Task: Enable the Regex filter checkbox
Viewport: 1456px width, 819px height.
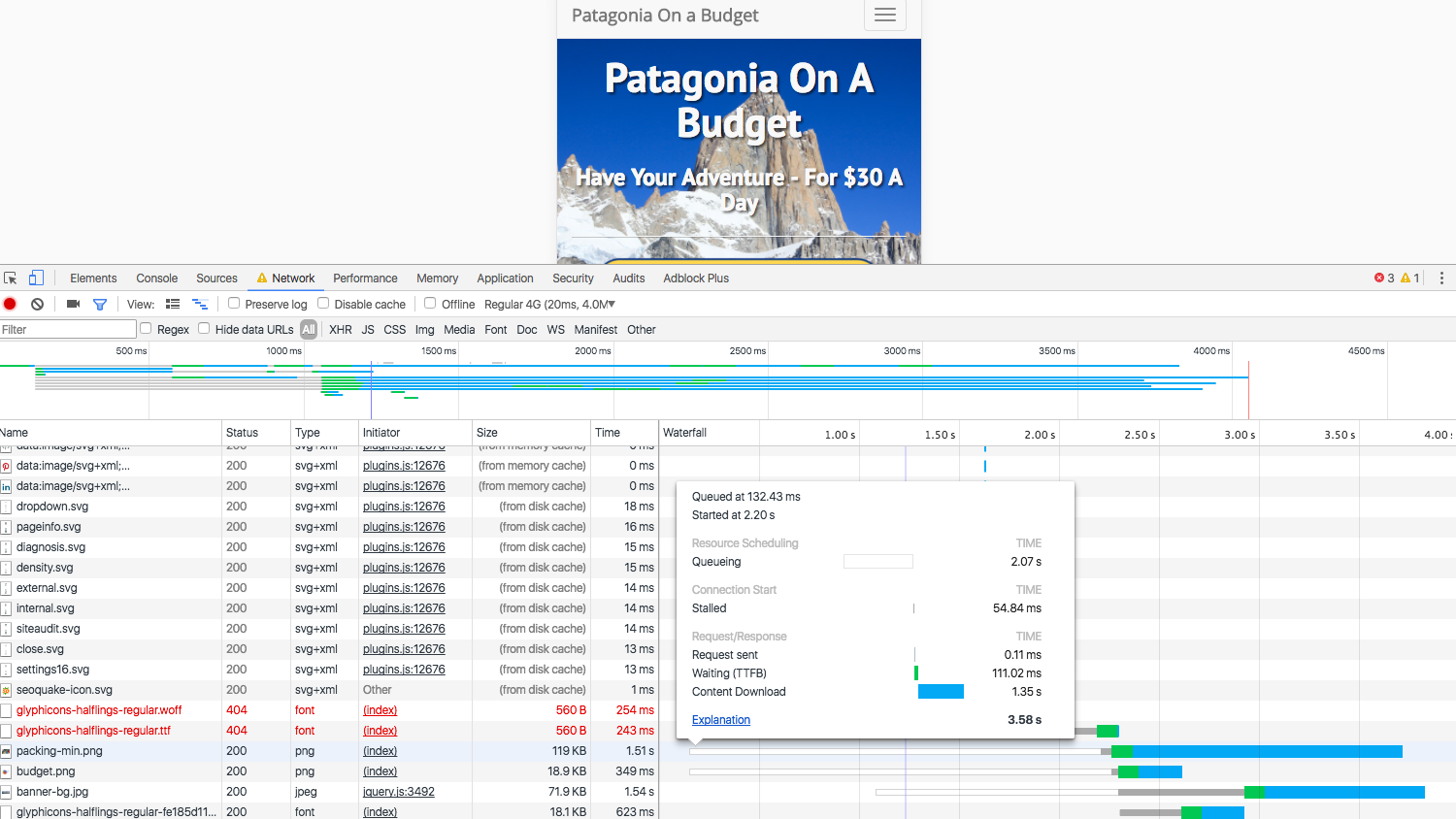Action: [146, 328]
